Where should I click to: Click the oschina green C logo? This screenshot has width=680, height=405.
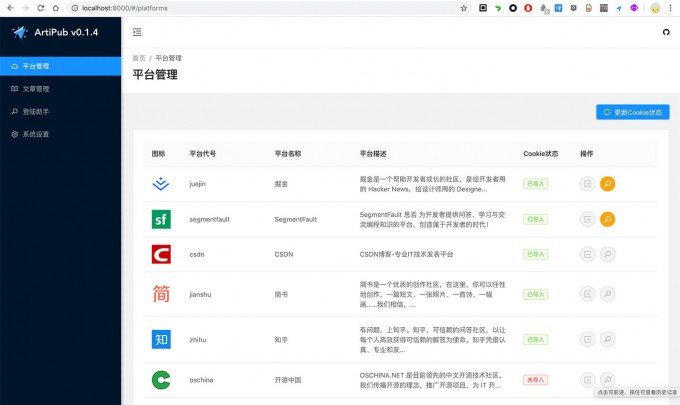pyautogui.click(x=161, y=380)
